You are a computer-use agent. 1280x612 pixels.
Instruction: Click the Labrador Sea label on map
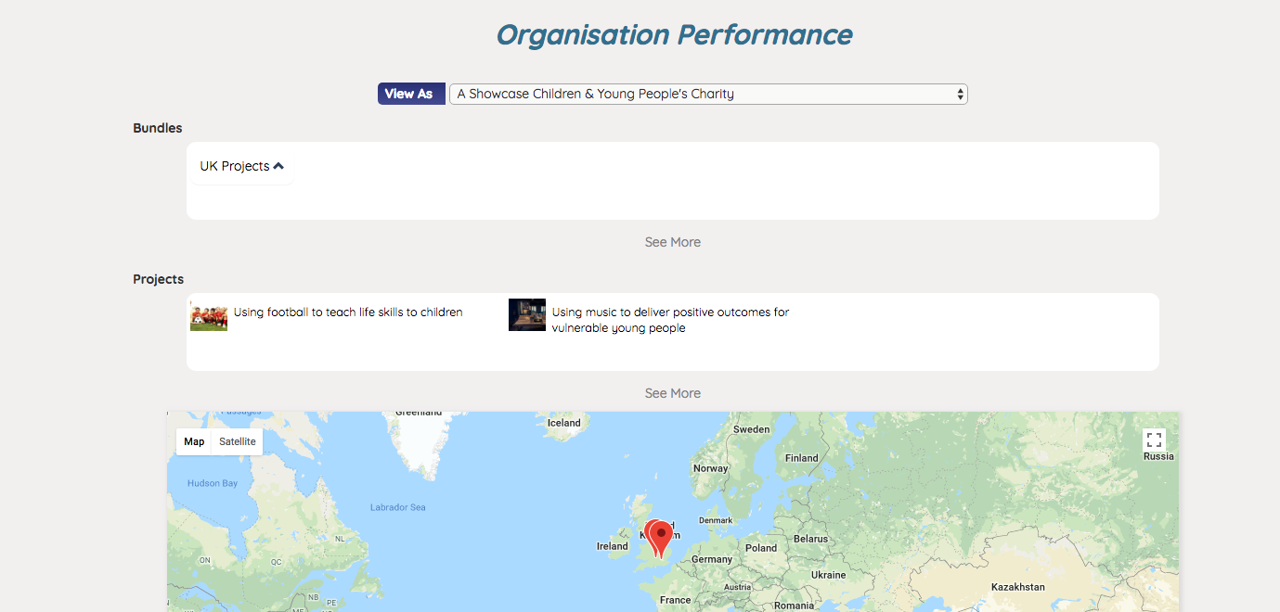(x=398, y=507)
